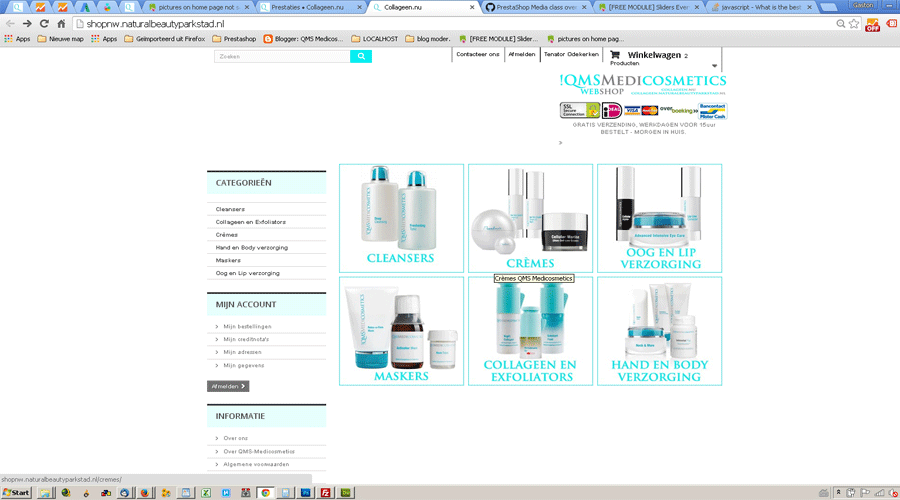Click the cyan search magnifier button
The image size is (900, 500).
(x=360, y=56)
